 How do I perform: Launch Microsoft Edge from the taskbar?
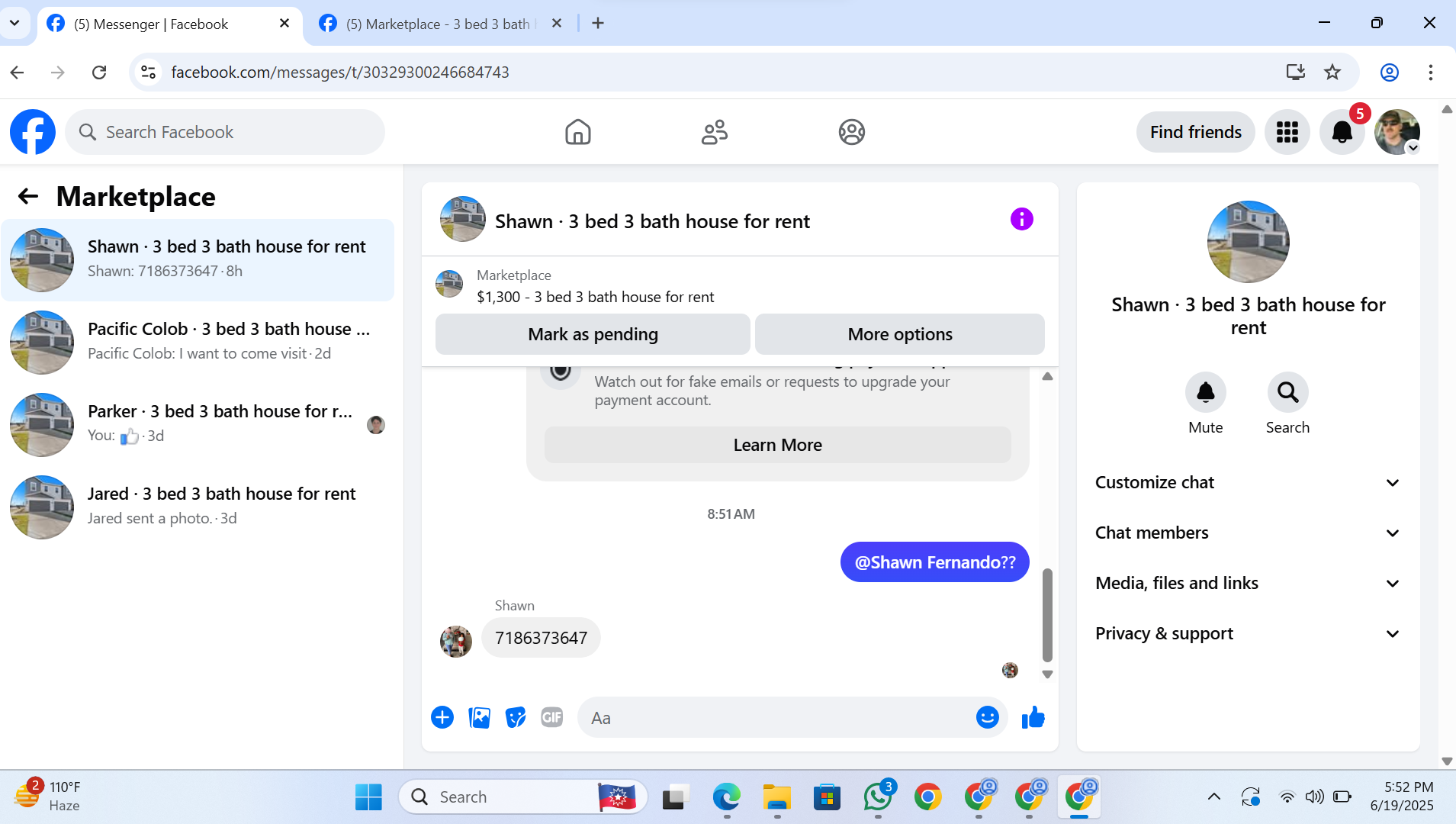(727, 797)
